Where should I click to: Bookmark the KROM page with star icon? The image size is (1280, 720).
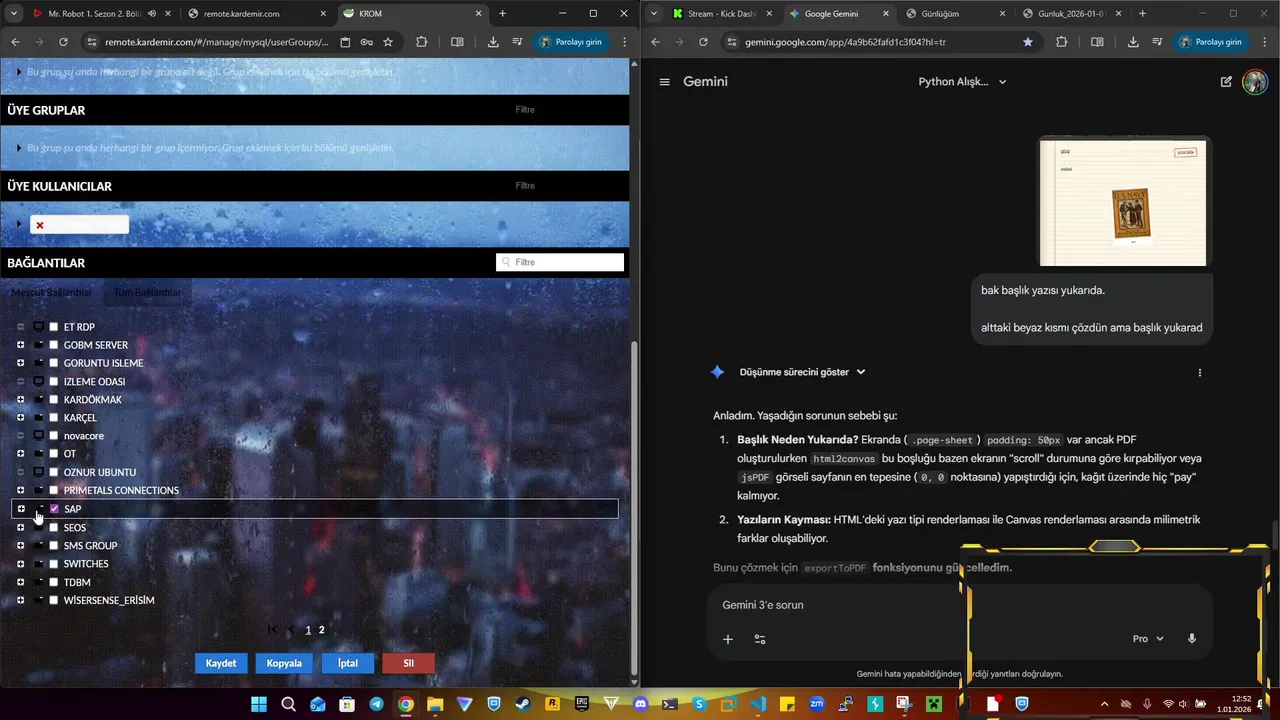coord(388,42)
